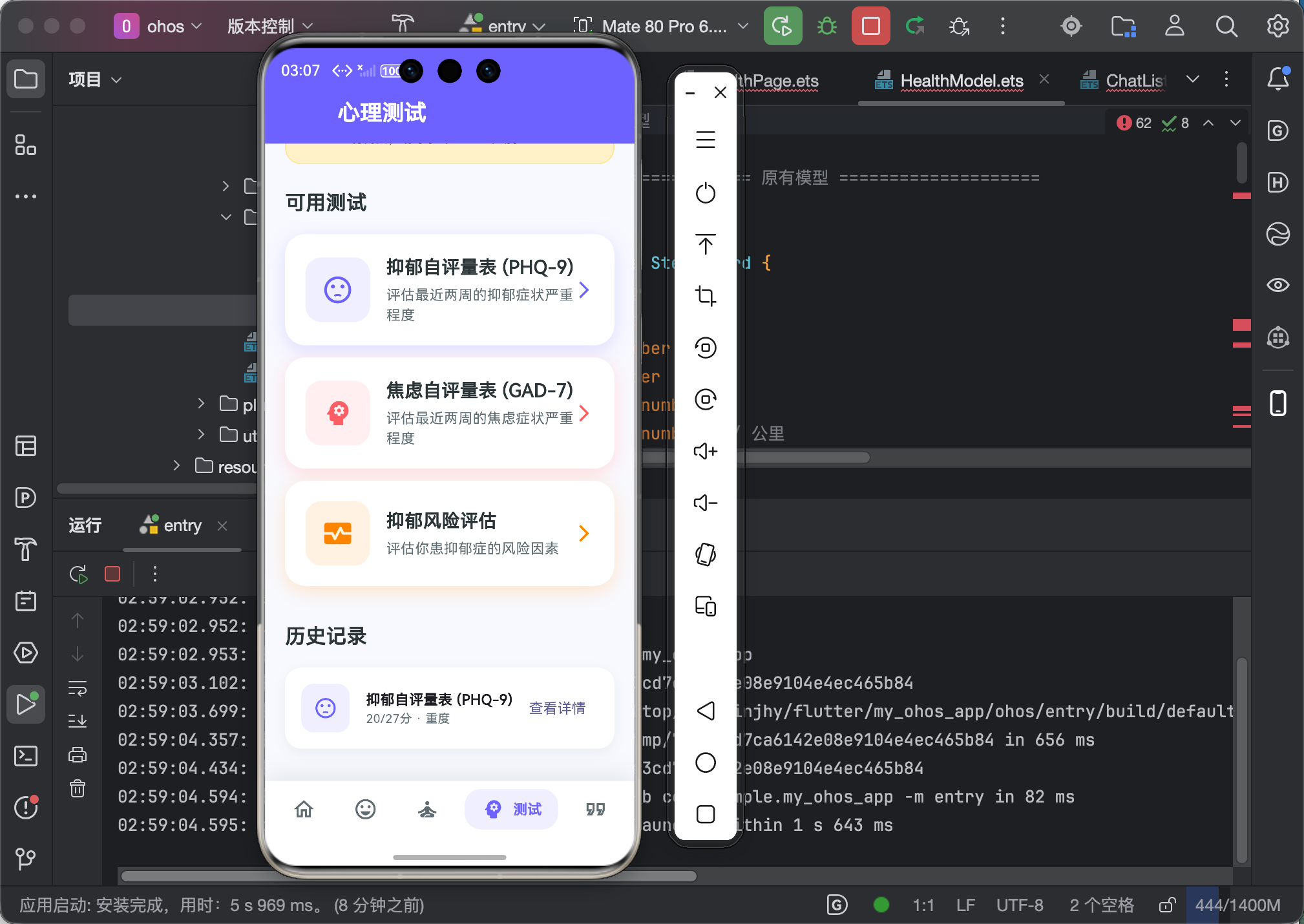
Task: Tap the 测试 tab in app navigation
Action: 511,809
